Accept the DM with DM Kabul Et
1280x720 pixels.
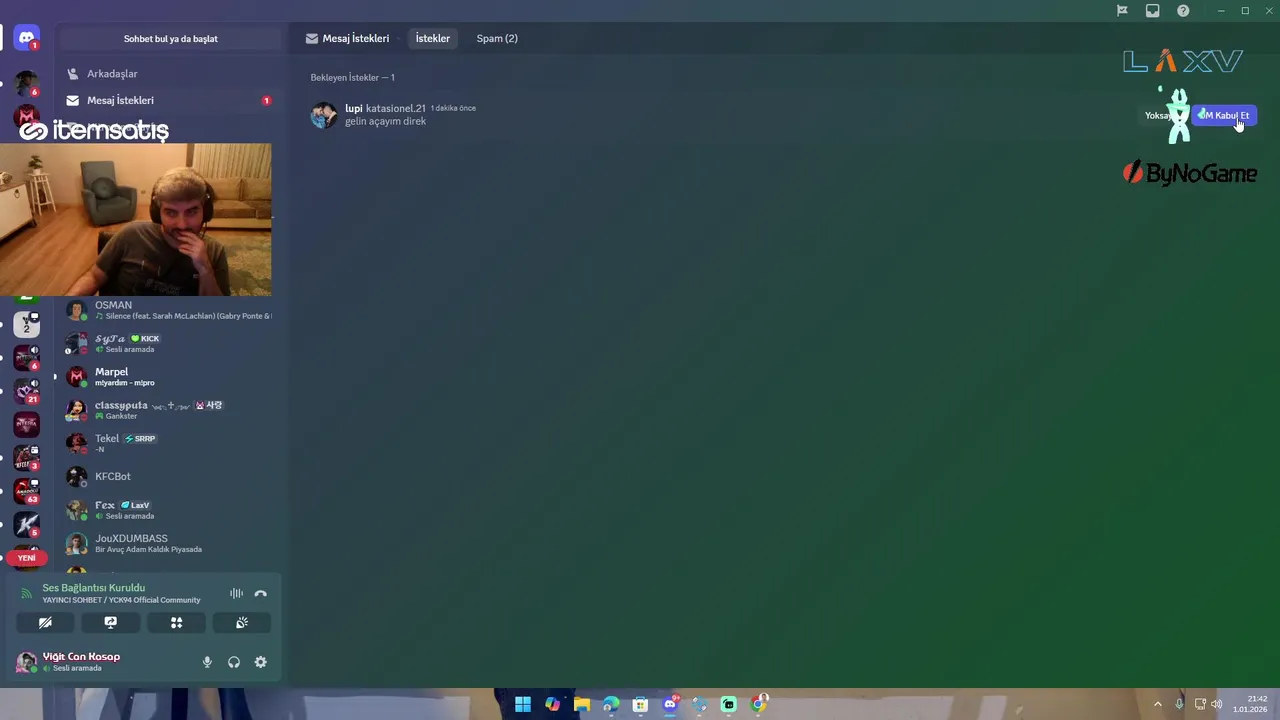(x=1223, y=115)
